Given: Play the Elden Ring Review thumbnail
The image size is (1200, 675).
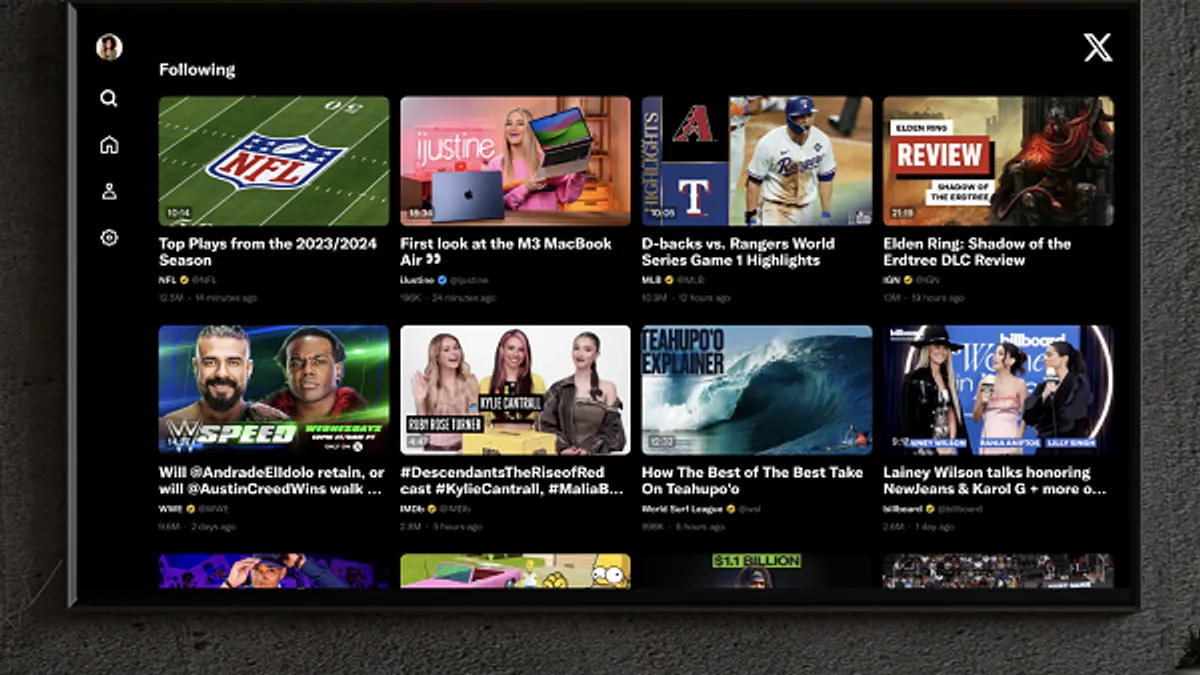Looking at the screenshot, I should click(x=998, y=161).
